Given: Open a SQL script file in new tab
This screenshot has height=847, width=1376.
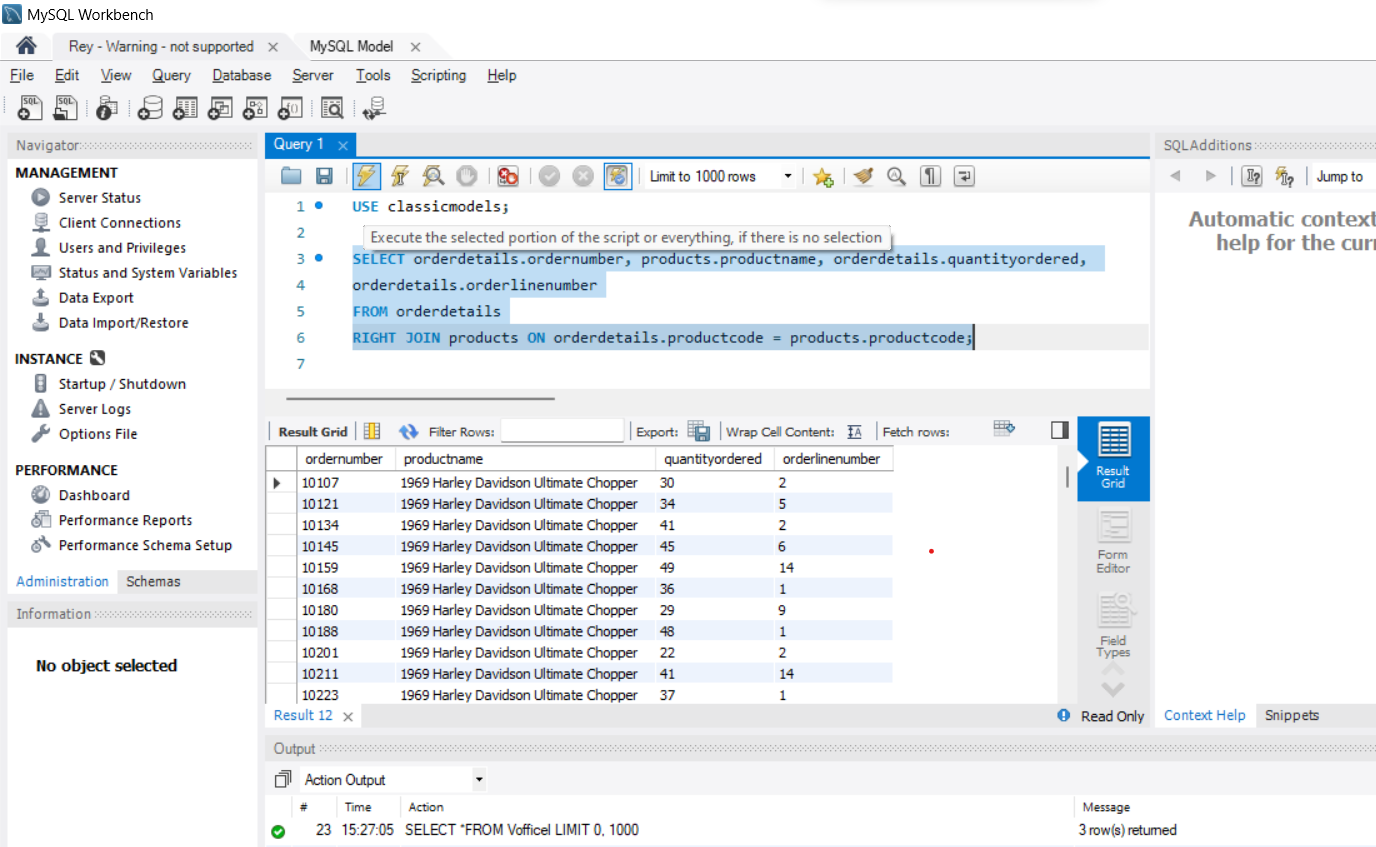Looking at the screenshot, I should point(66,108).
